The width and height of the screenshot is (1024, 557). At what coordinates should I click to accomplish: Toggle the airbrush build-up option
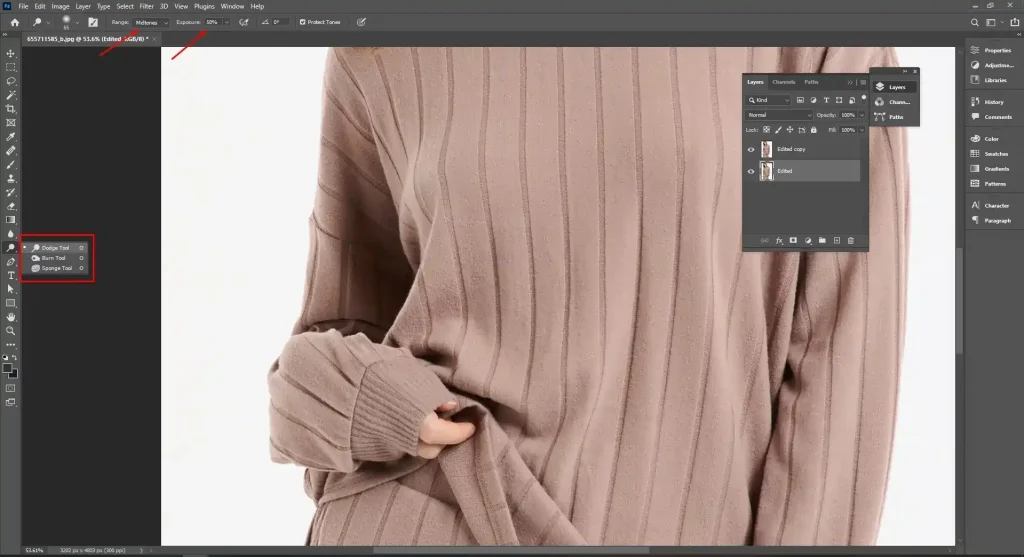[x=244, y=22]
